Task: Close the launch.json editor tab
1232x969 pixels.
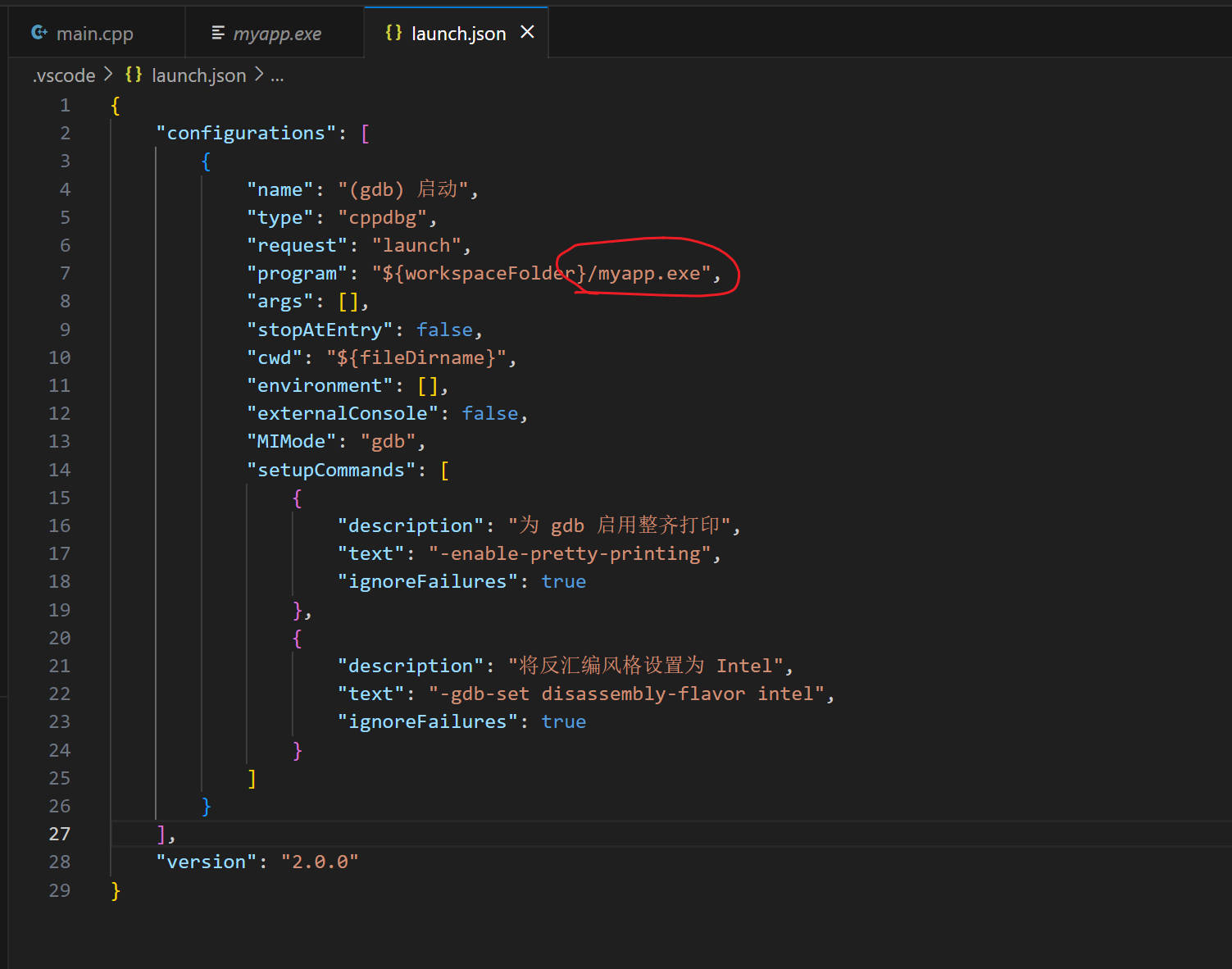Action: (x=527, y=32)
